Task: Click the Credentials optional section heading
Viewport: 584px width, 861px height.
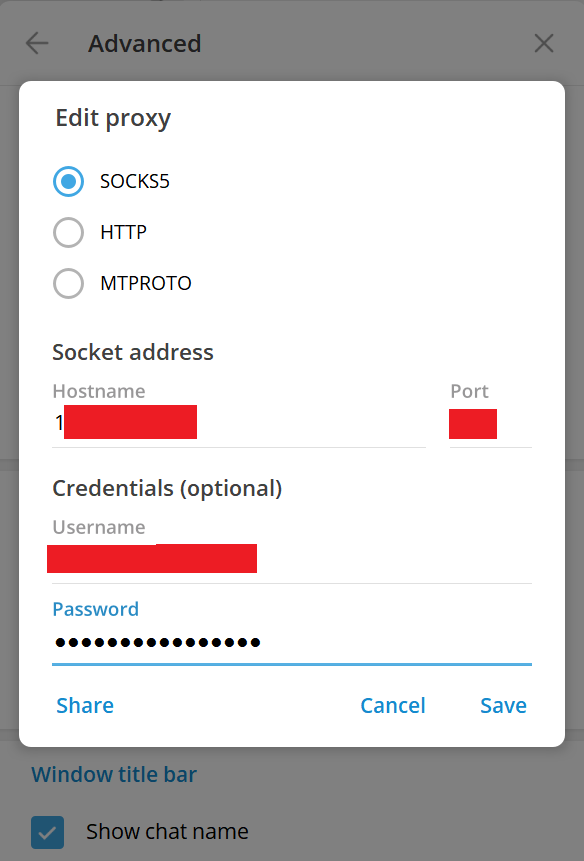Action: coord(167,488)
